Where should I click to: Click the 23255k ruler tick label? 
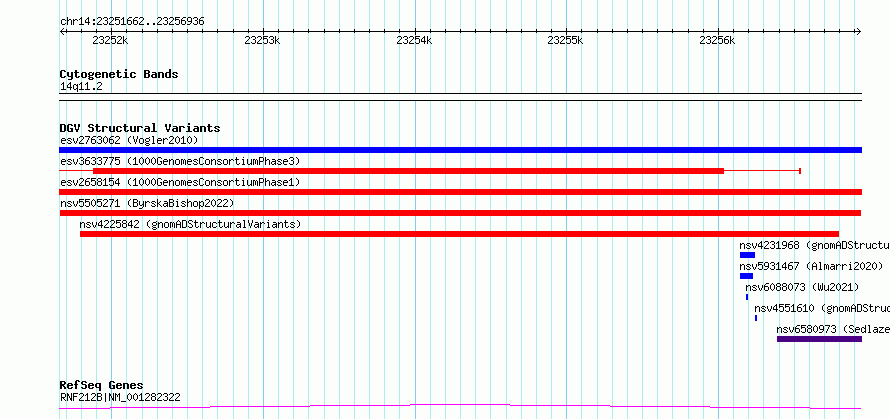[565, 40]
